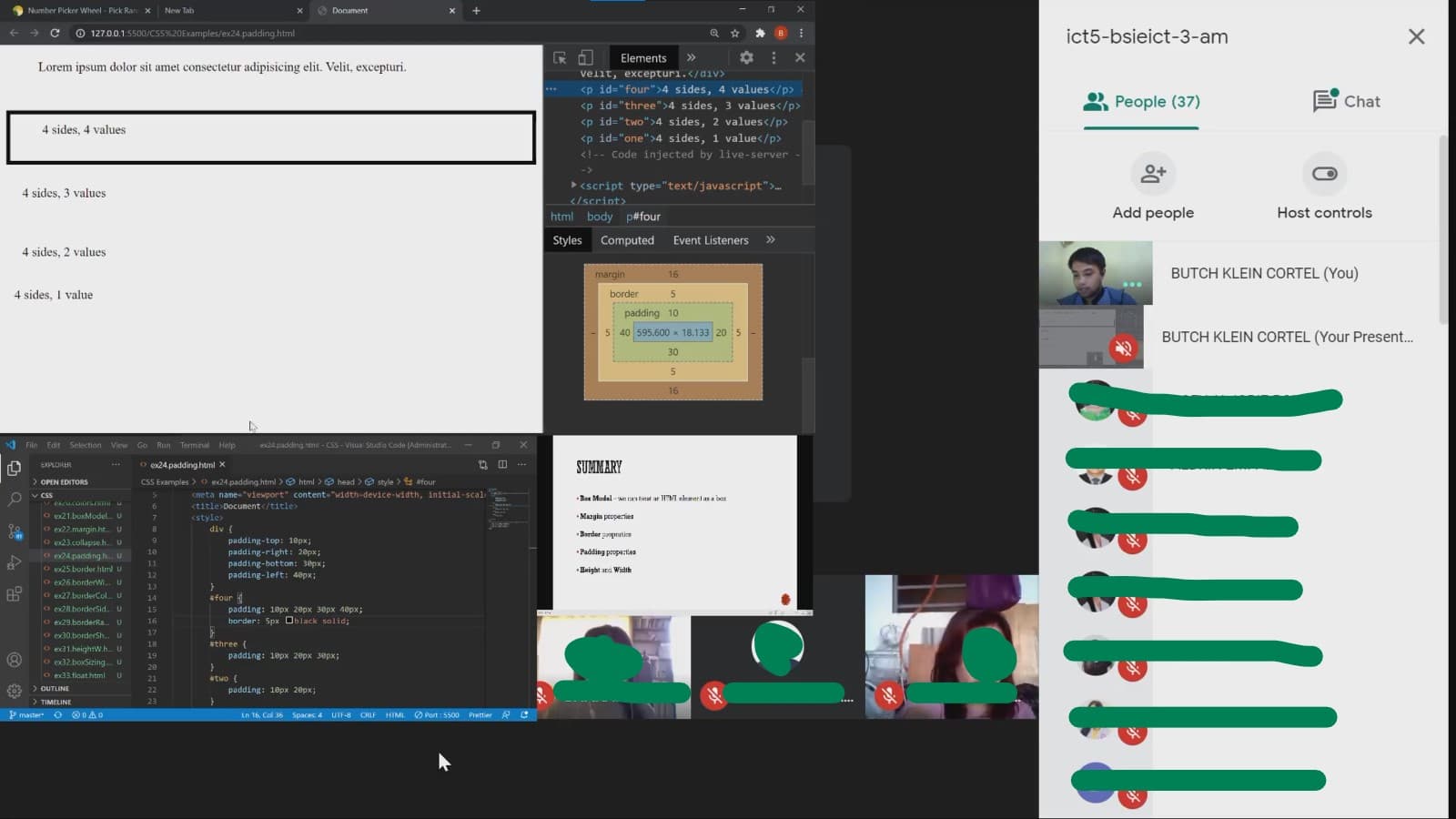Click the feedback icon in VS Code status bar
1456x819 pixels.
[506, 714]
